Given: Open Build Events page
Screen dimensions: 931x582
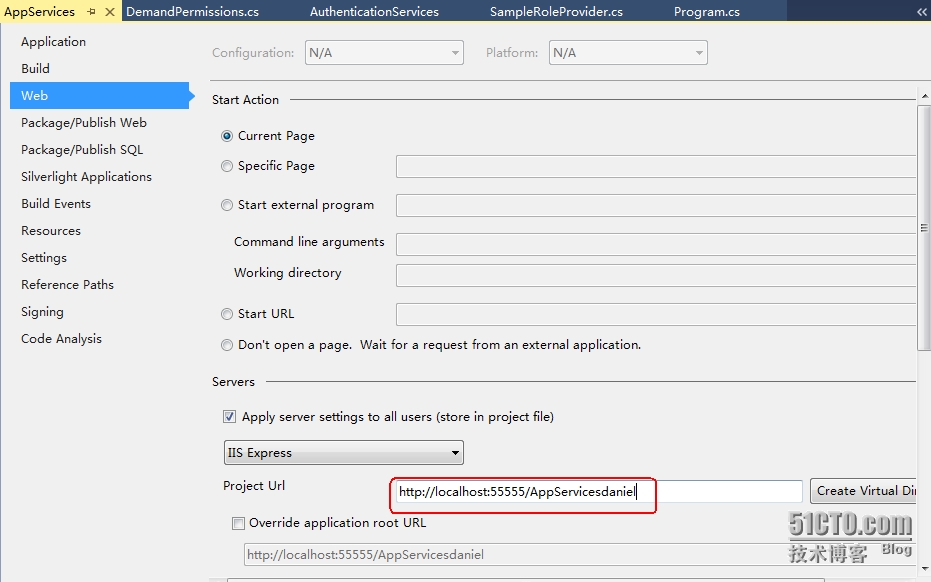Looking at the screenshot, I should click(56, 204).
